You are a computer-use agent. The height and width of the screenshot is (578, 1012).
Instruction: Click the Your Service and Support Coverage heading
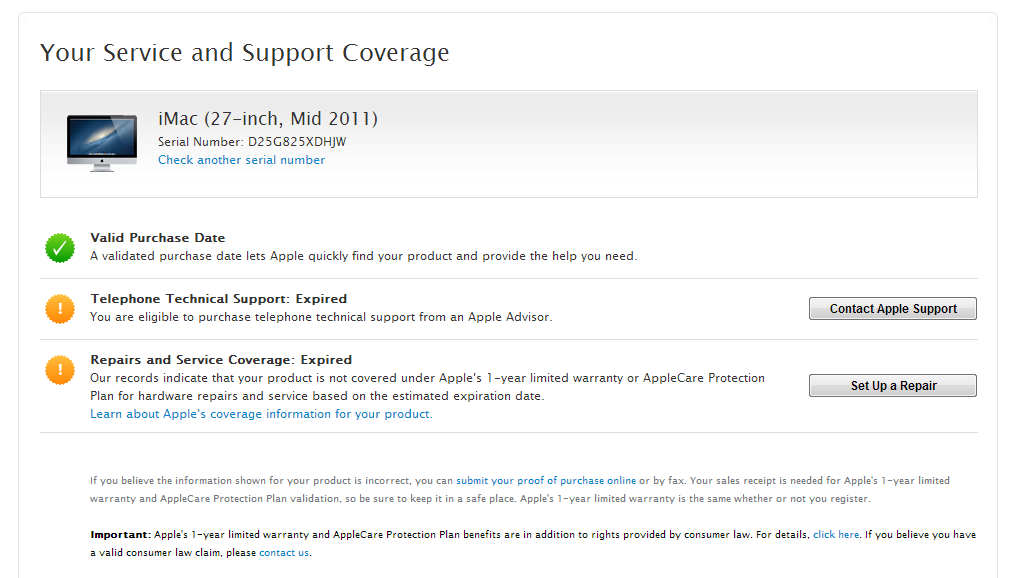tap(245, 53)
